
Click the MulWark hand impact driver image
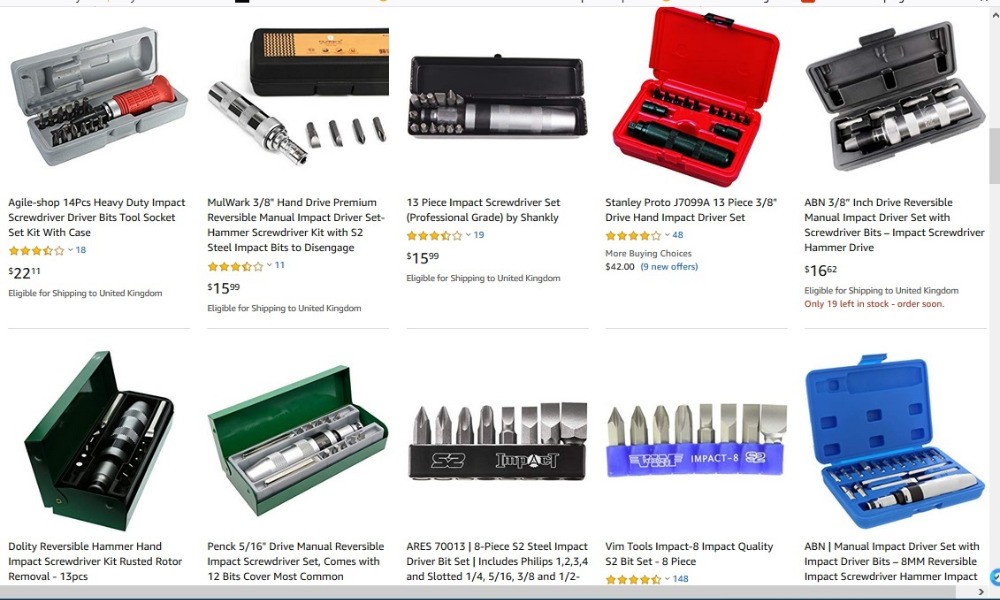298,95
